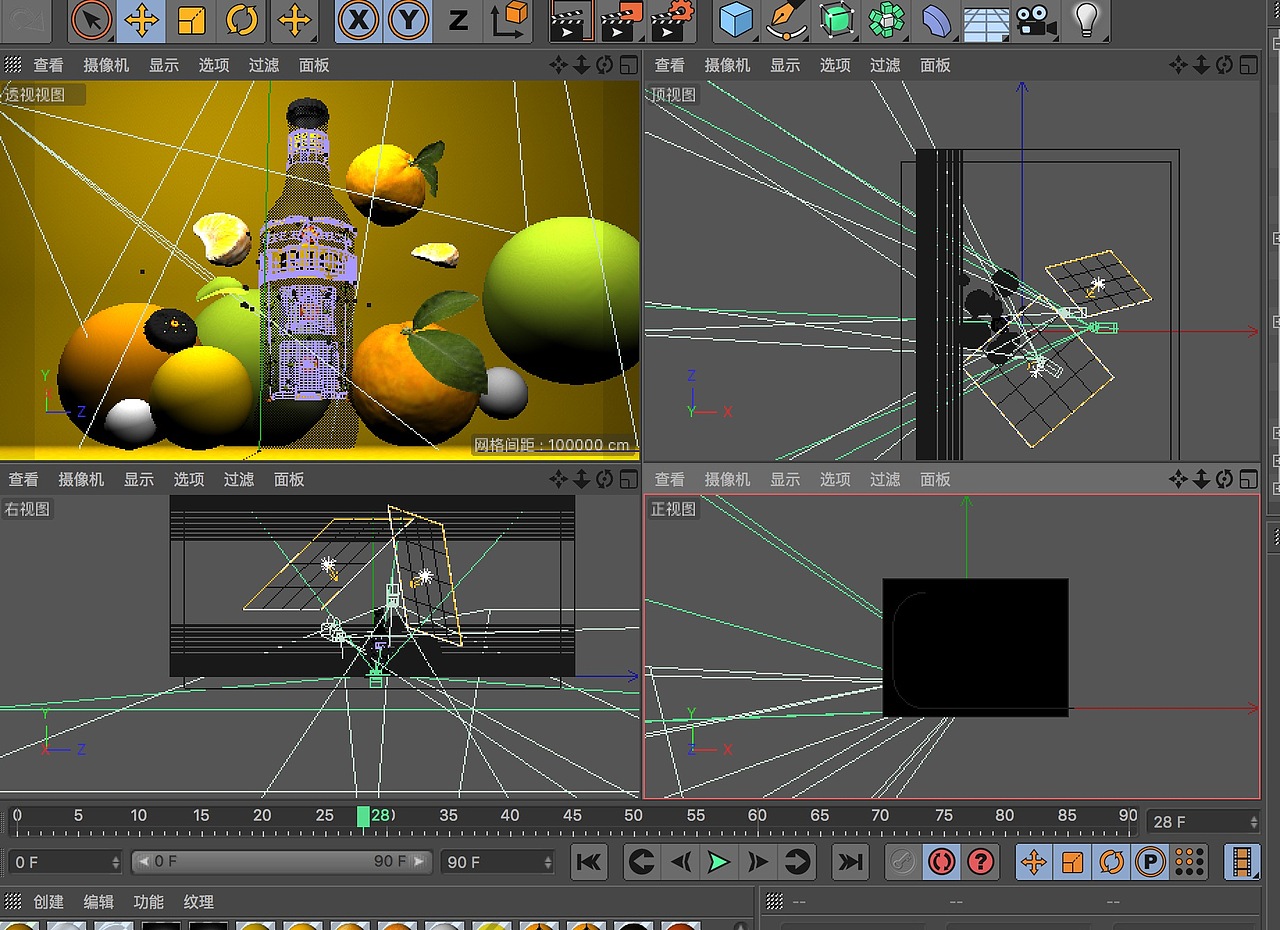Adjust the 28 F current frame stepper arrows
The image size is (1280, 930).
[1254, 822]
